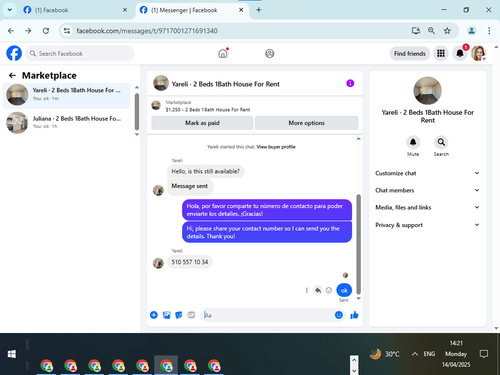Screen dimensions: 500x375
Task: Click the 'Hi, please share' English message
Action: 267,232
